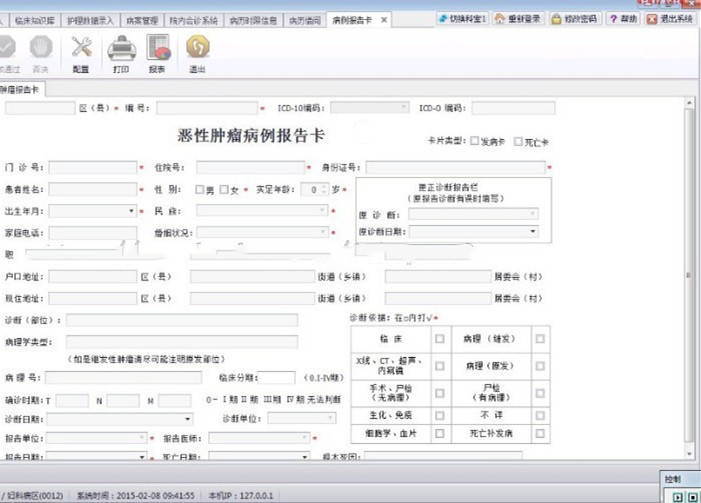This screenshot has width=701, height=503.
Task: Expand the 诊断日期 dropdown
Action: click(x=188, y=418)
